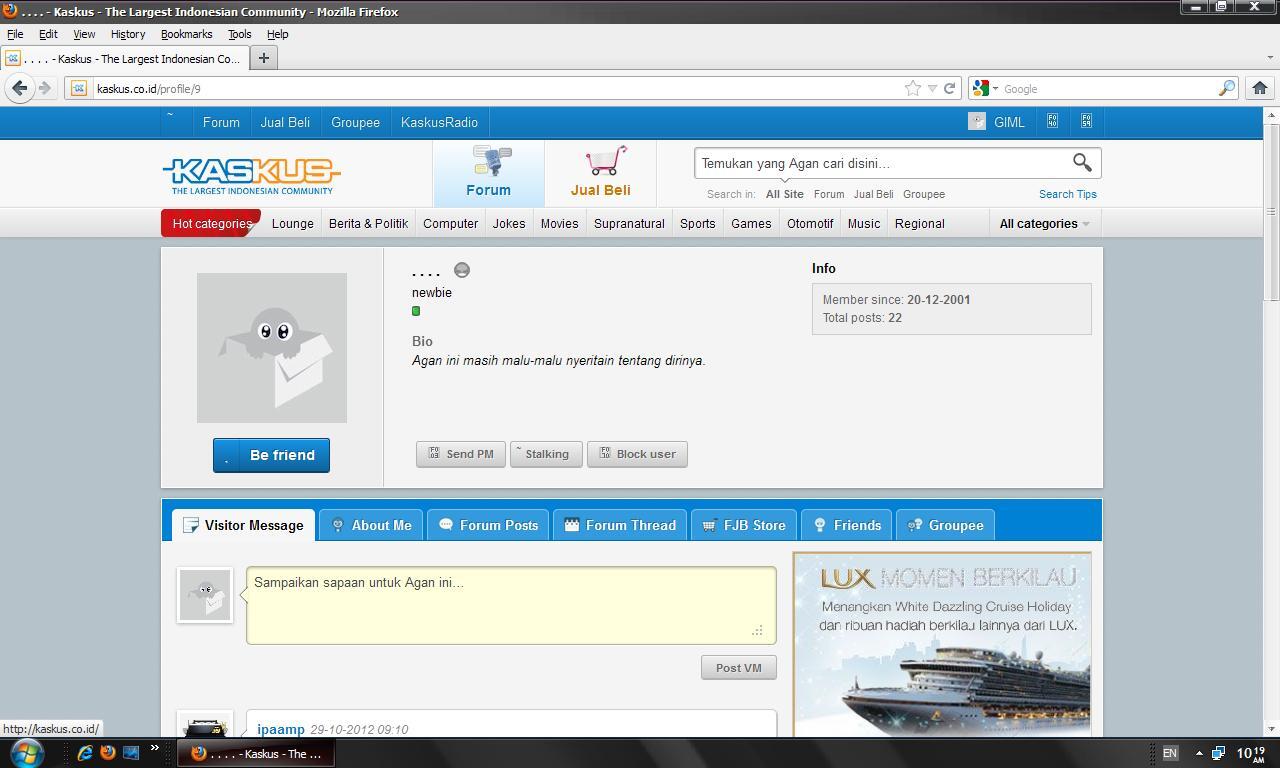Reload the page using the refresh icon

tap(950, 88)
